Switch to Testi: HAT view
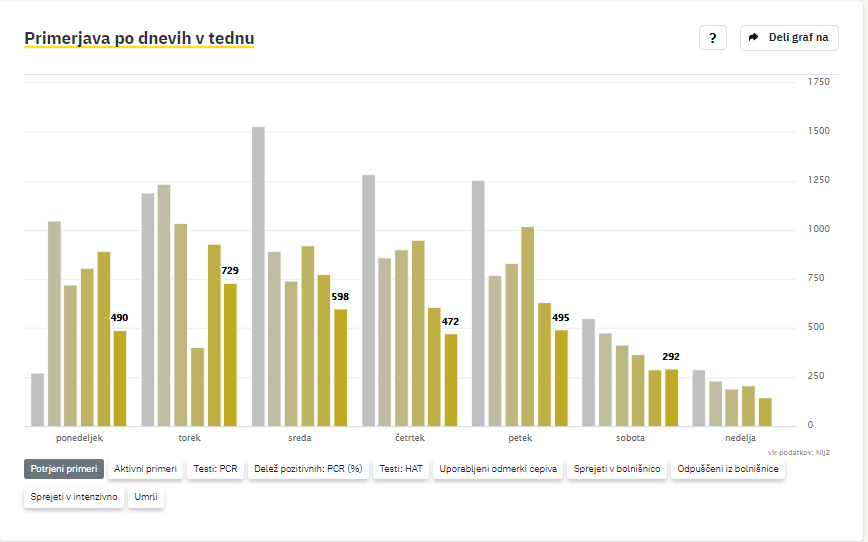 coord(401,468)
